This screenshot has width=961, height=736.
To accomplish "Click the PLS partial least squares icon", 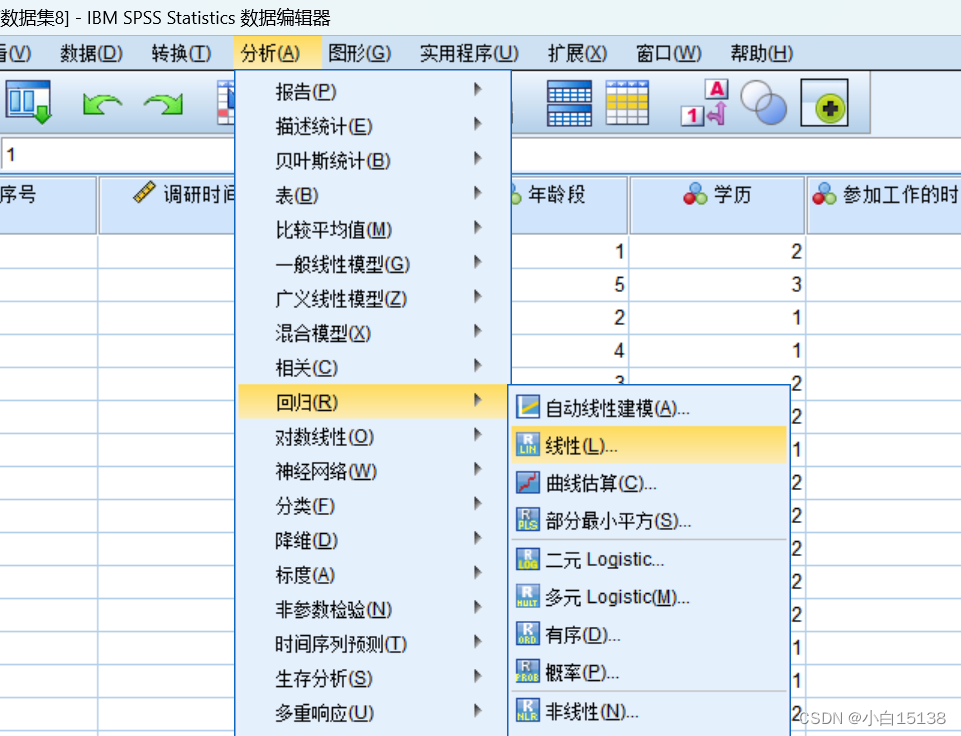I will [x=528, y=520].
